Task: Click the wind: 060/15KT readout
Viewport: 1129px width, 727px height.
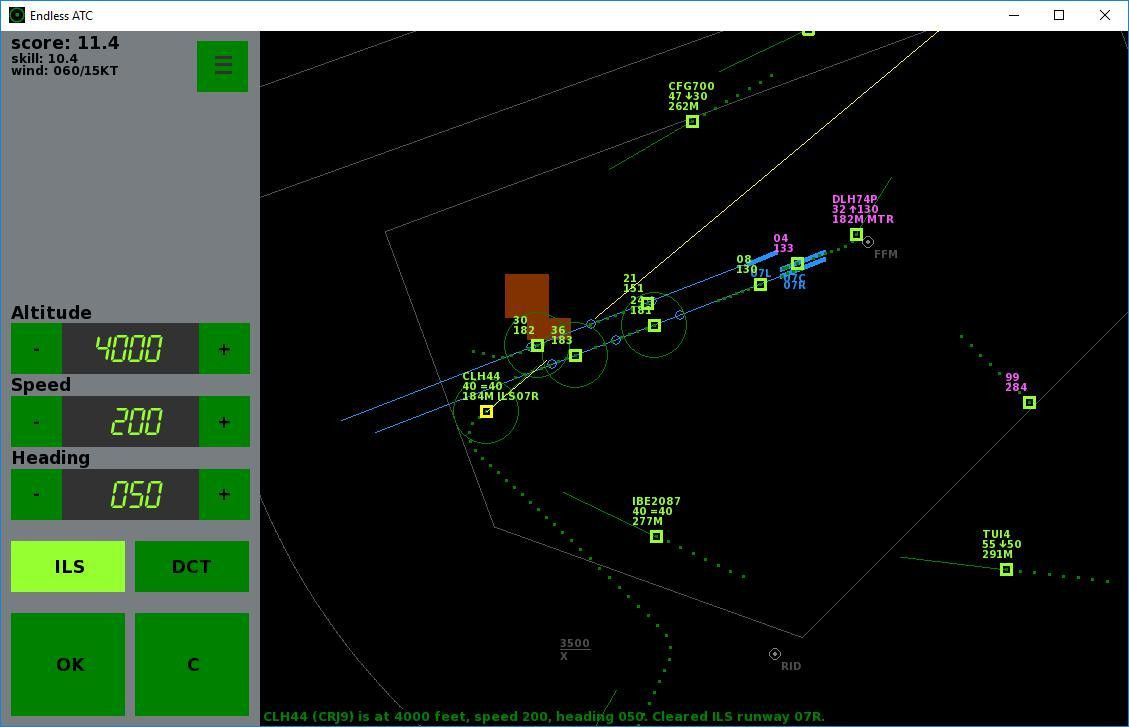Action: 64,71
